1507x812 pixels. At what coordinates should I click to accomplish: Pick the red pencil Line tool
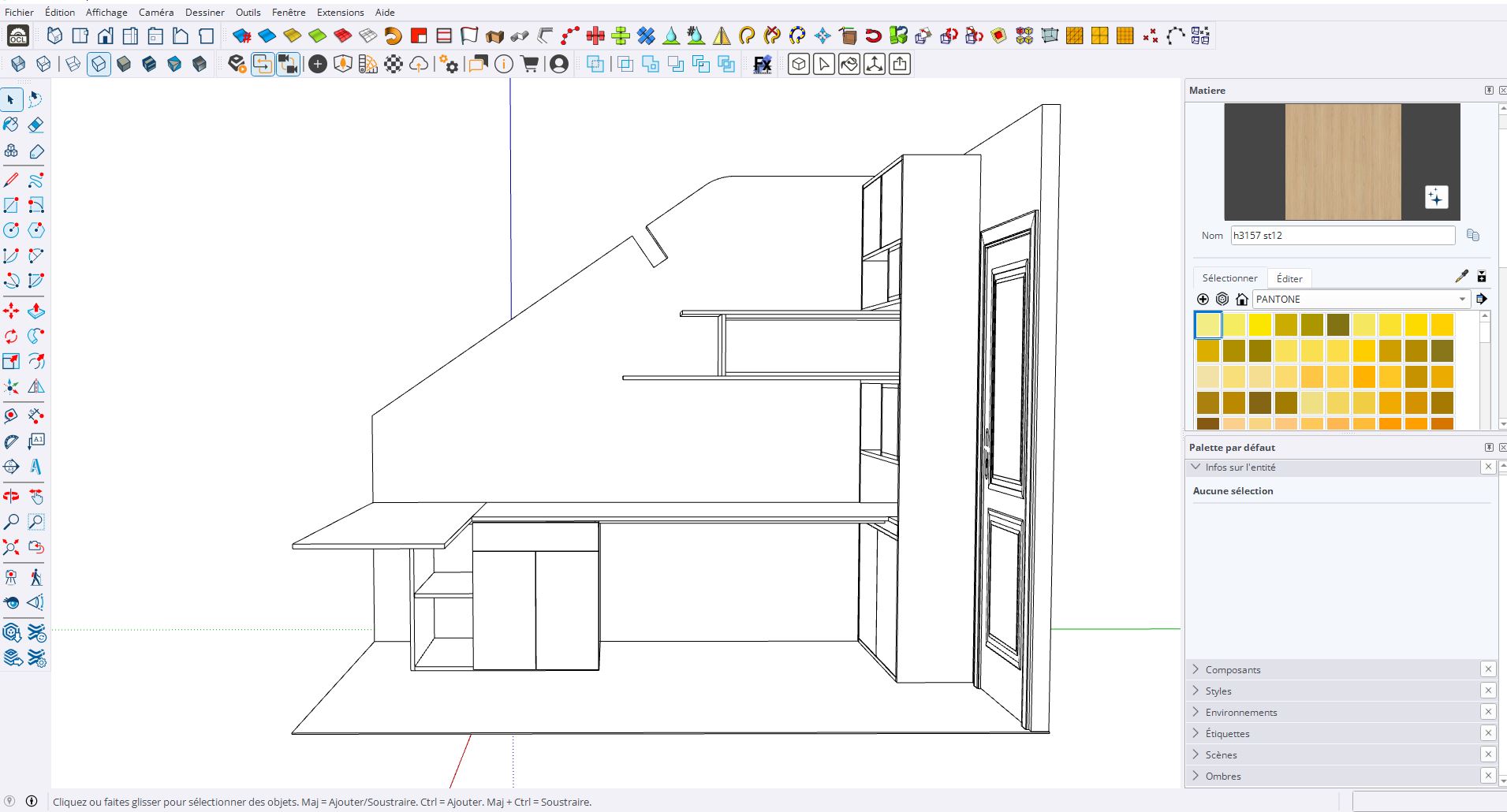11,181
